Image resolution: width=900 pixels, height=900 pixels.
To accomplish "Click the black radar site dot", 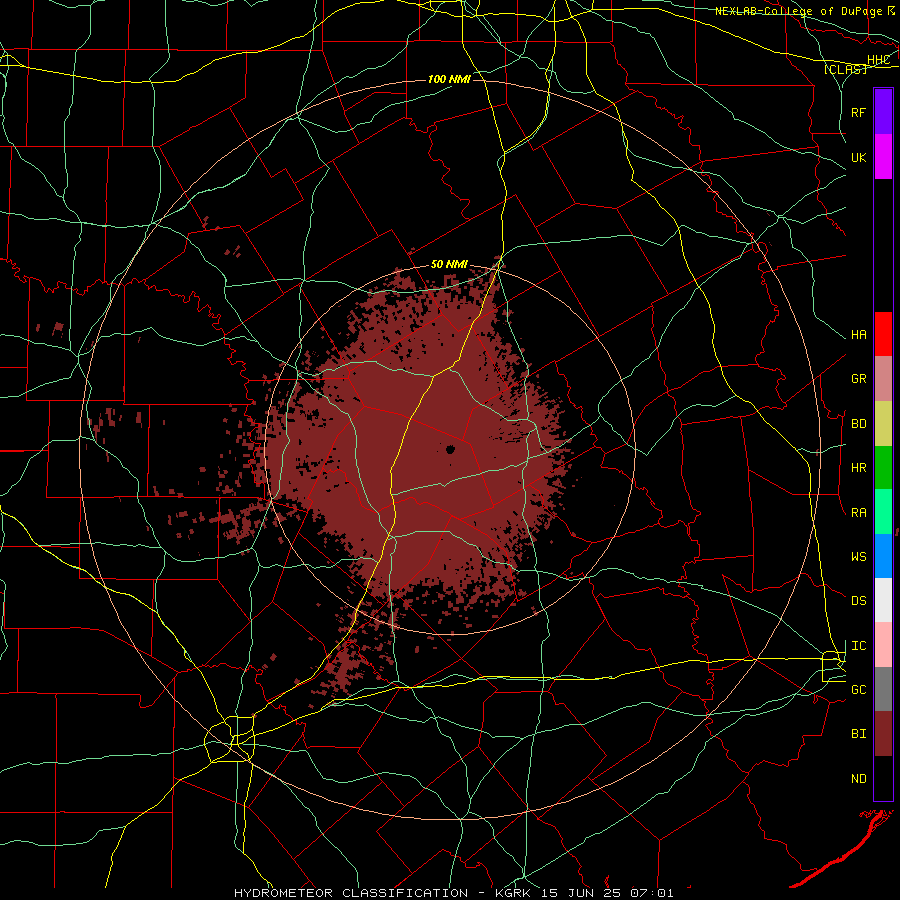I will [451, 449].
